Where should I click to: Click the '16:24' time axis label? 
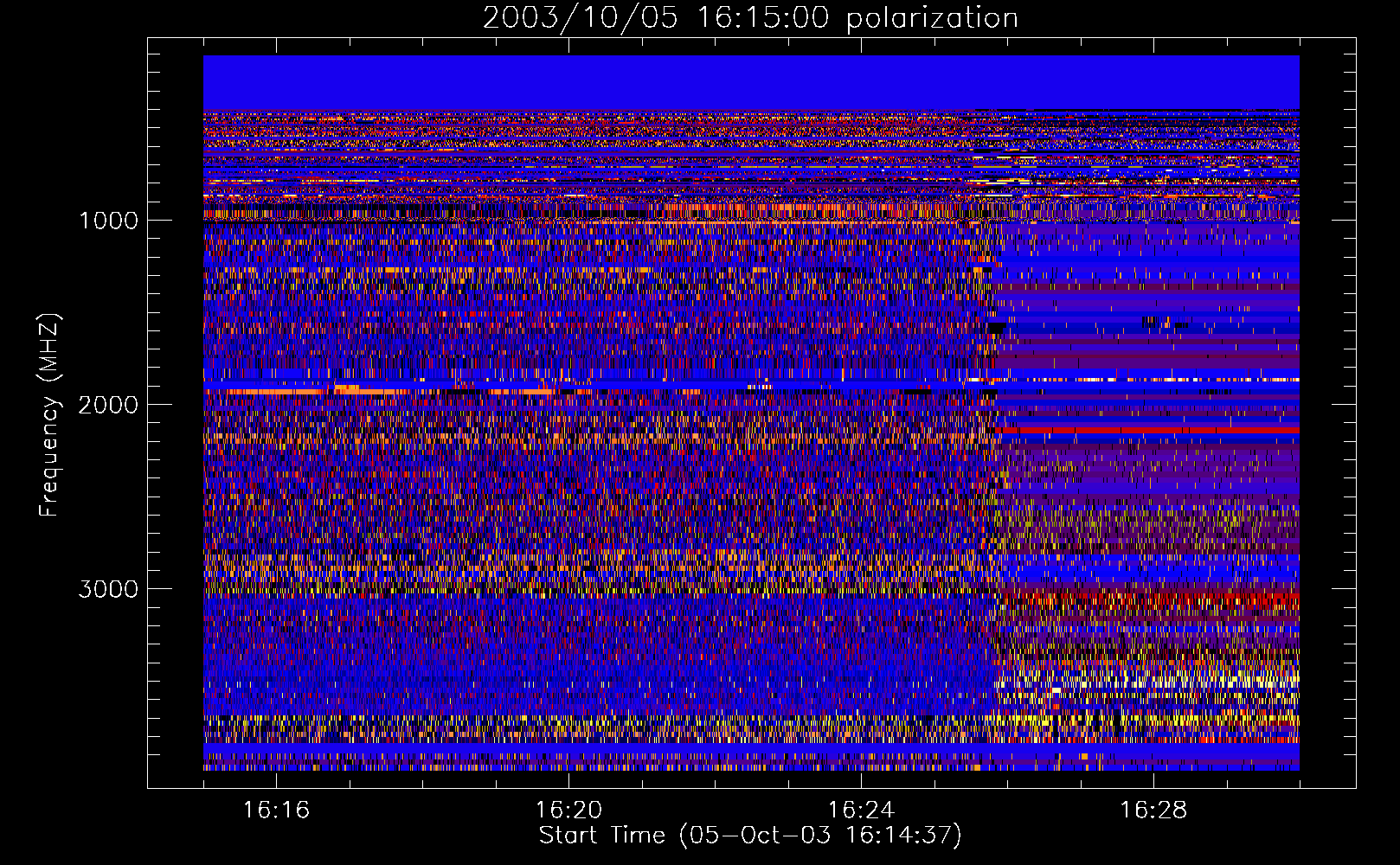[x=861, y=810]
